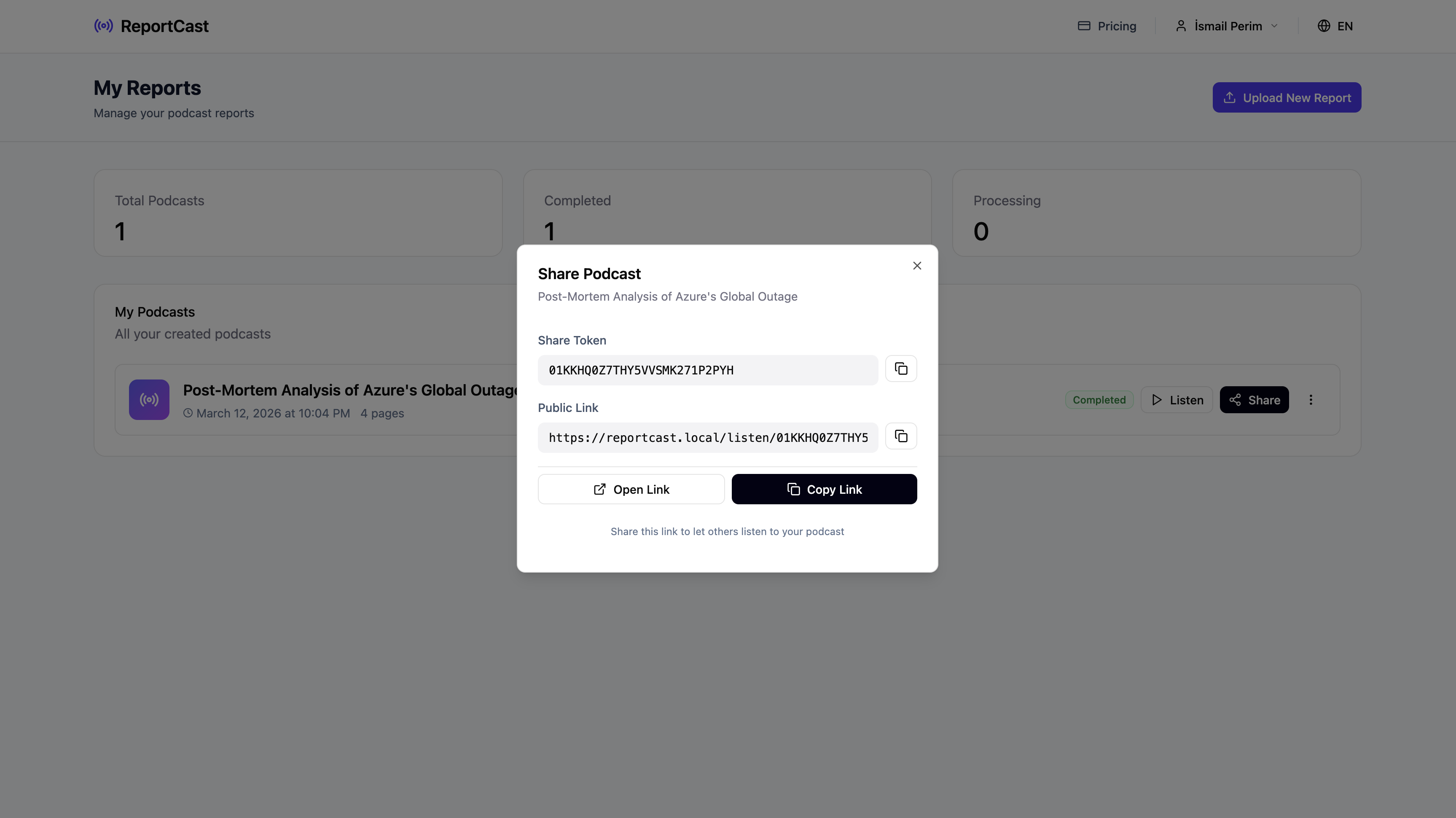Viewport: 1456px width, 818px height.
Task: Click the user profile icon
Action: pyautogui.click(x=1181, y=26)
